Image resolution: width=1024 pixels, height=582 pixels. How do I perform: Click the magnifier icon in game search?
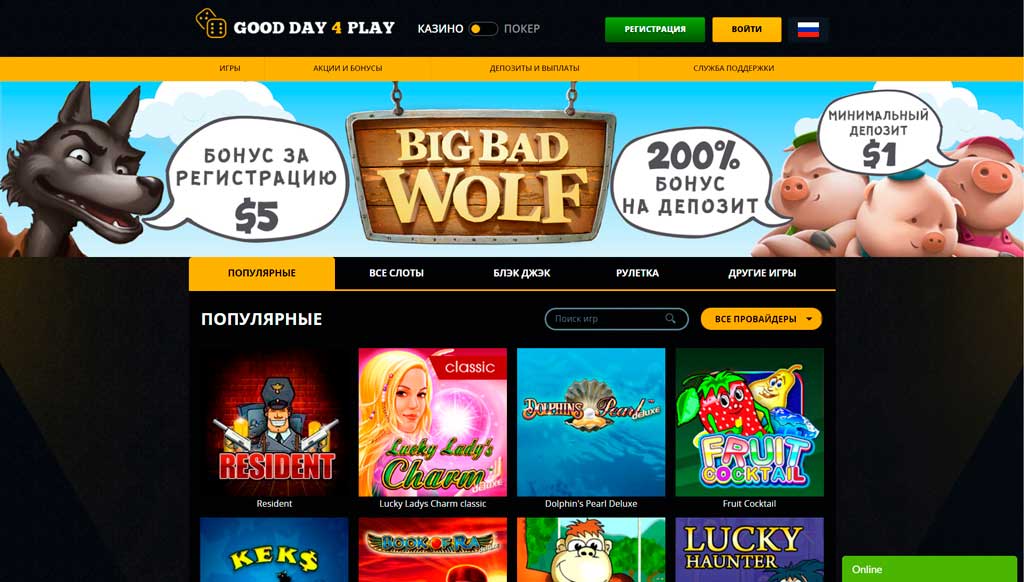tap(670, 319)
